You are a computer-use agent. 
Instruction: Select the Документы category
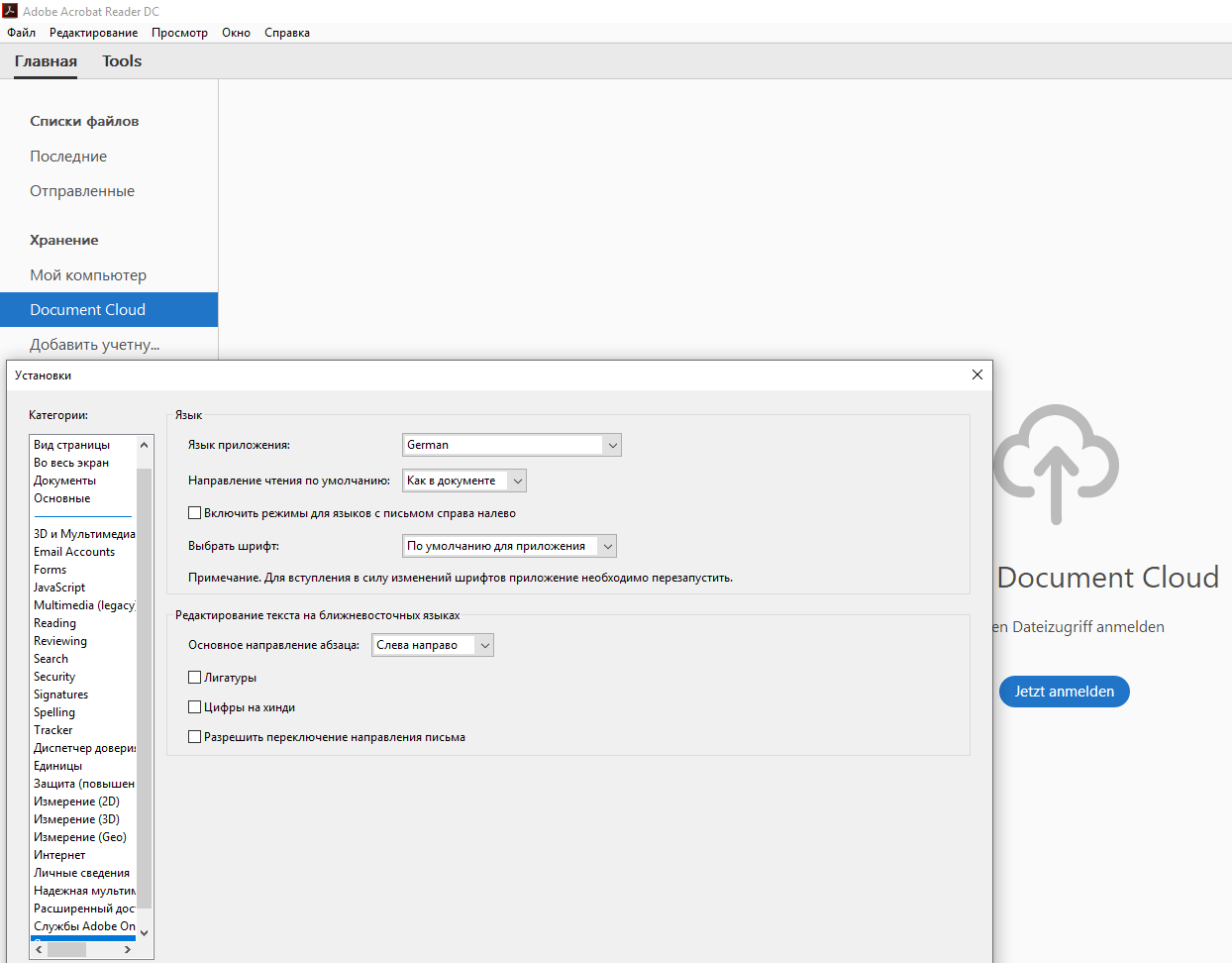tap(65, 481)
